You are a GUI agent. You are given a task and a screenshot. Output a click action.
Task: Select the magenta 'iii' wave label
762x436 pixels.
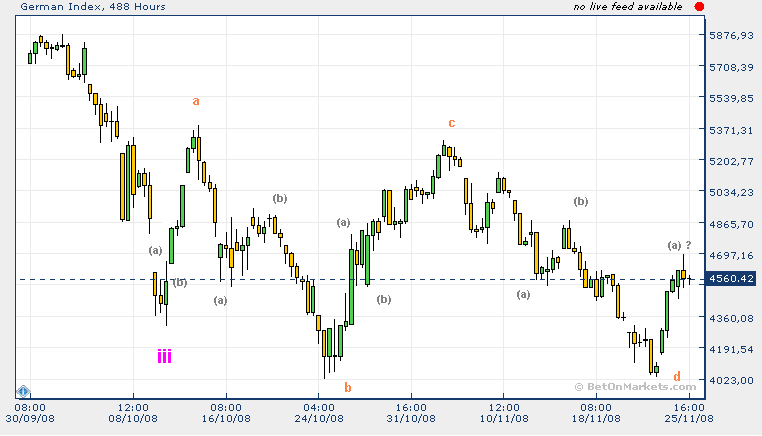pos(164,356)
